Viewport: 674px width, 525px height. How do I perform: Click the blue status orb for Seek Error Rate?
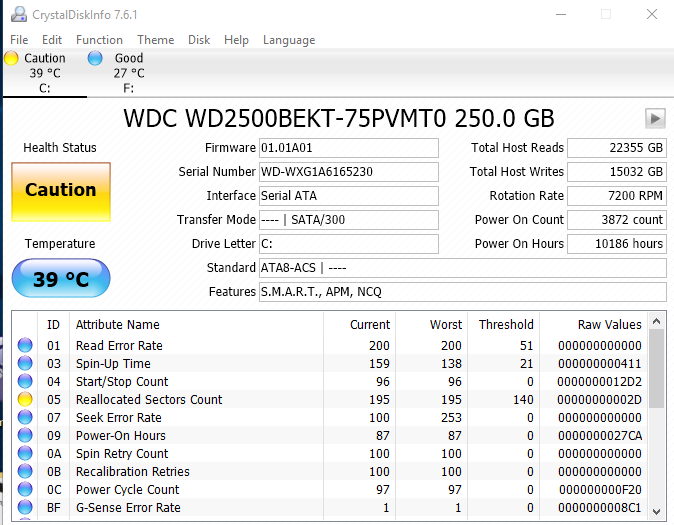point(25,418)
